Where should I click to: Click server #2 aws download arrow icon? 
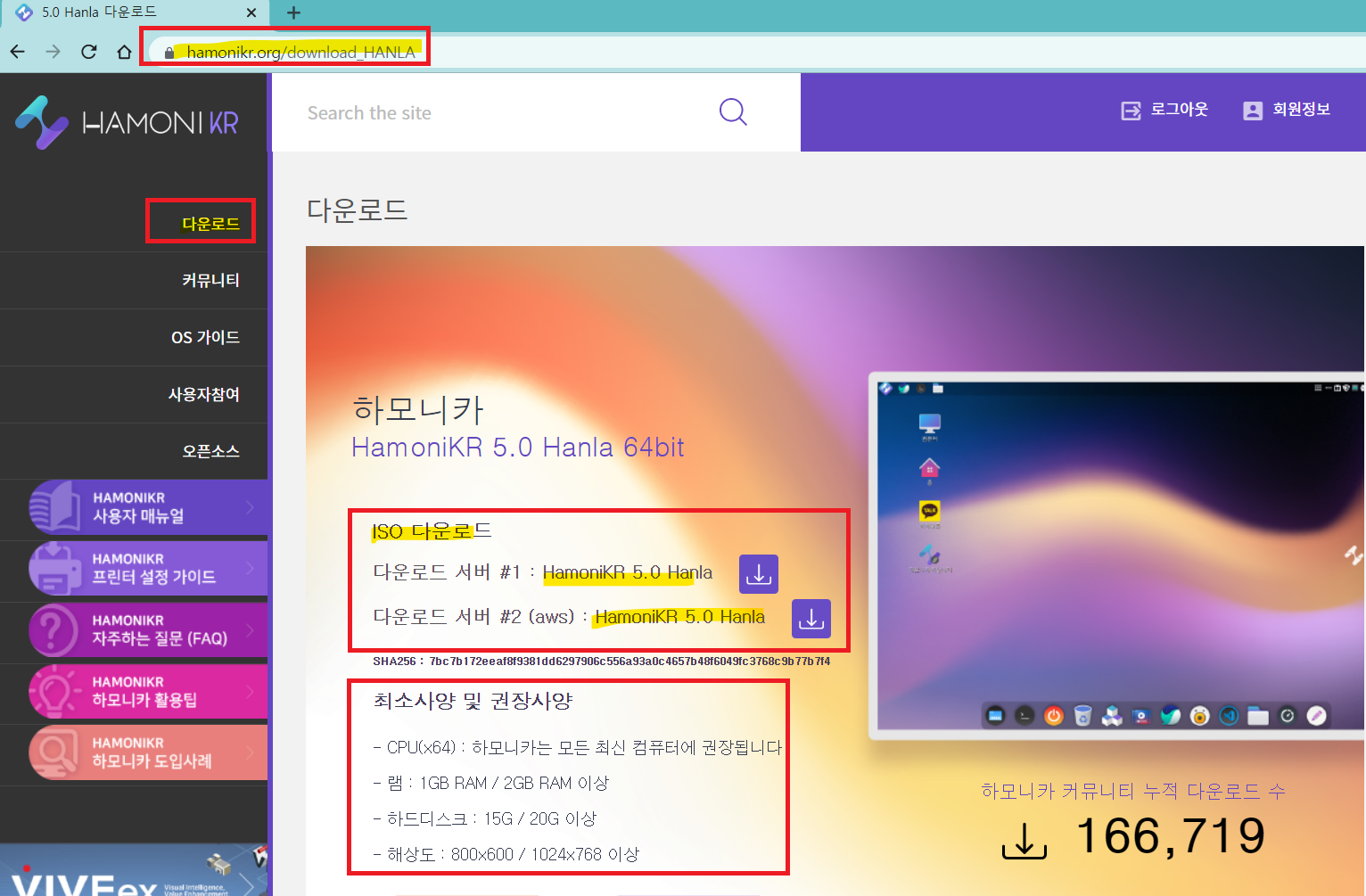tap(811, 619)
